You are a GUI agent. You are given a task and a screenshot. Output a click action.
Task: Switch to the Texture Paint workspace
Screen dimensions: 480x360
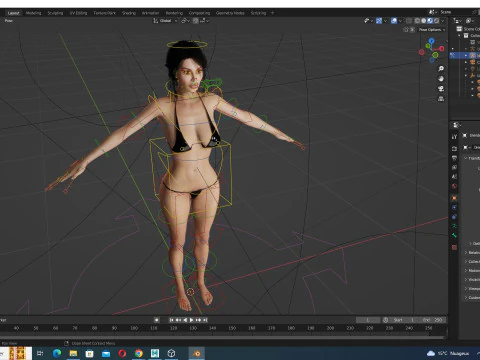coord(104,13)
